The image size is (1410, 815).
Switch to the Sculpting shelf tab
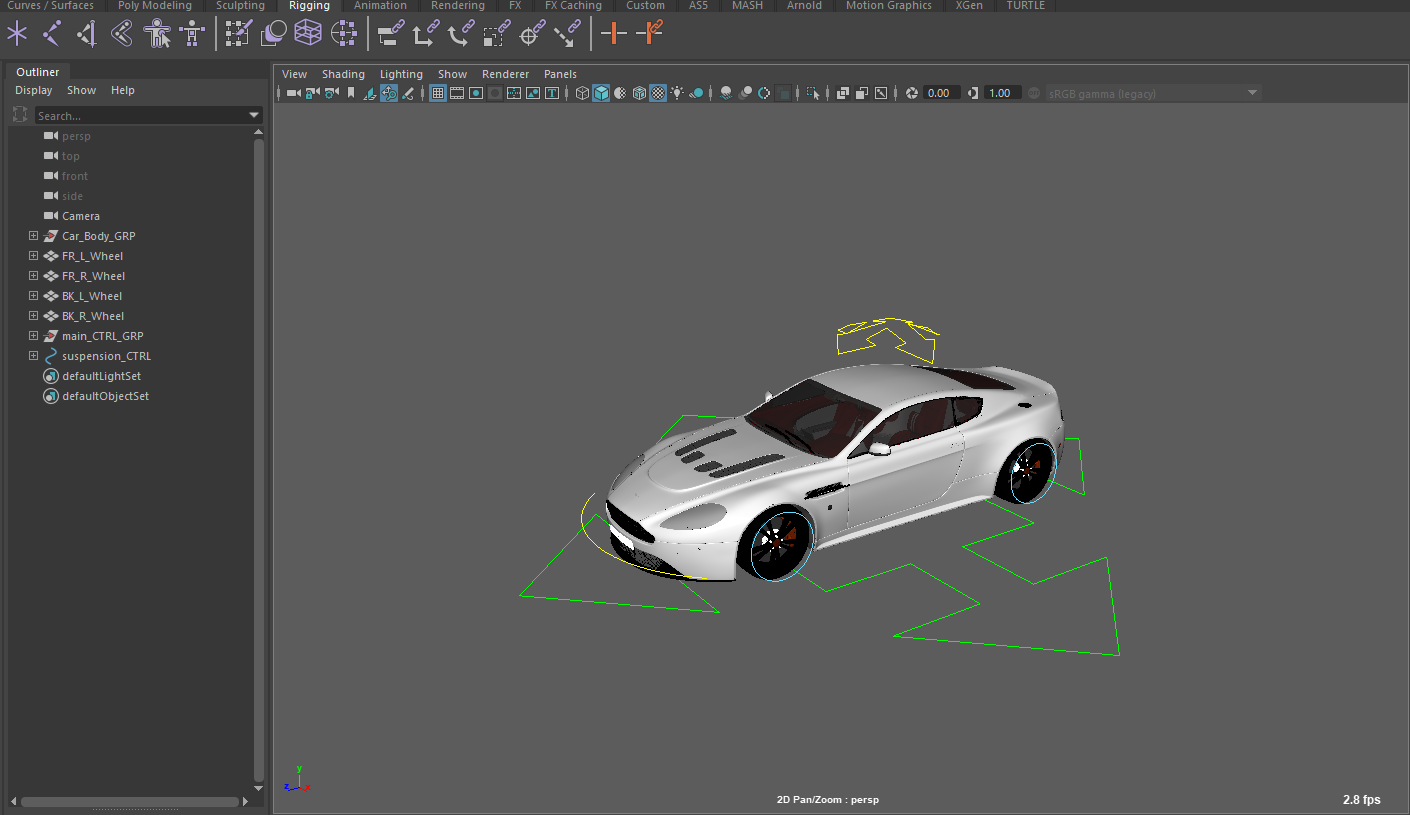[240, 6]
